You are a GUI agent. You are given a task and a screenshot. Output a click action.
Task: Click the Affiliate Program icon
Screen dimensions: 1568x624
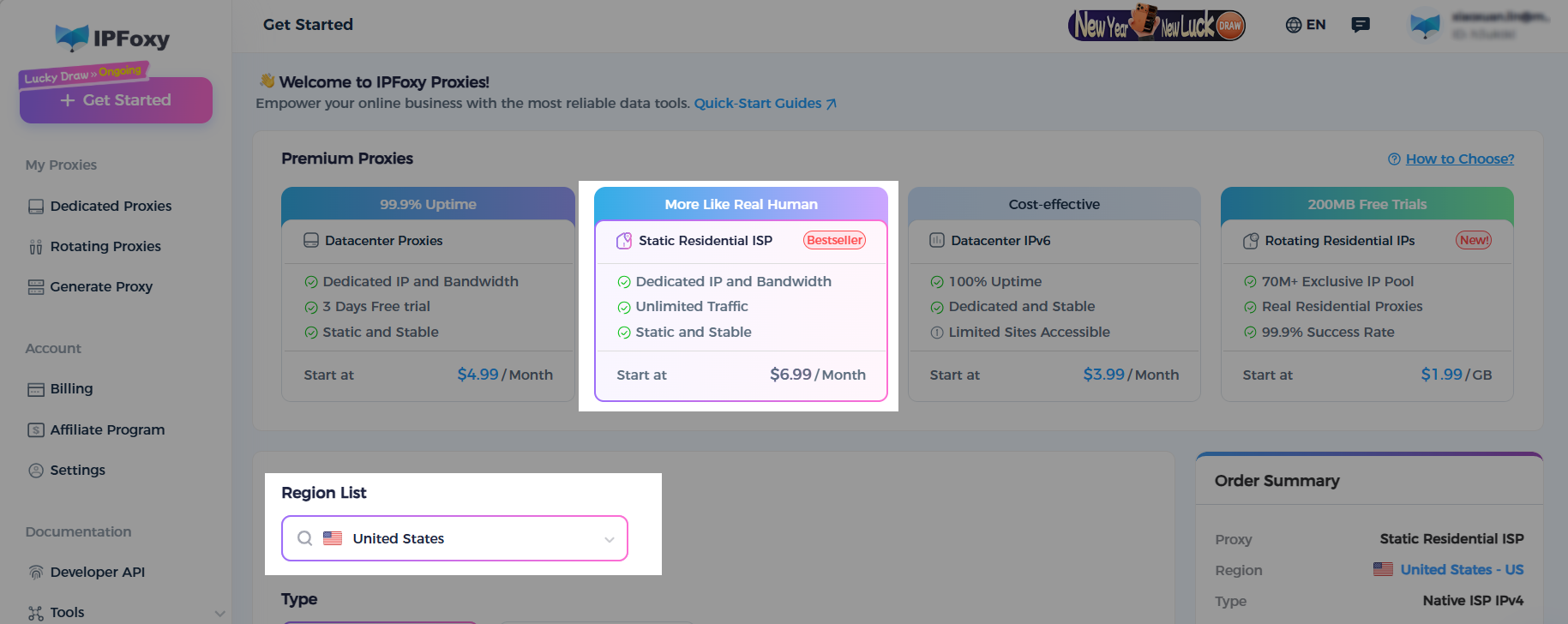coord(36,430)
